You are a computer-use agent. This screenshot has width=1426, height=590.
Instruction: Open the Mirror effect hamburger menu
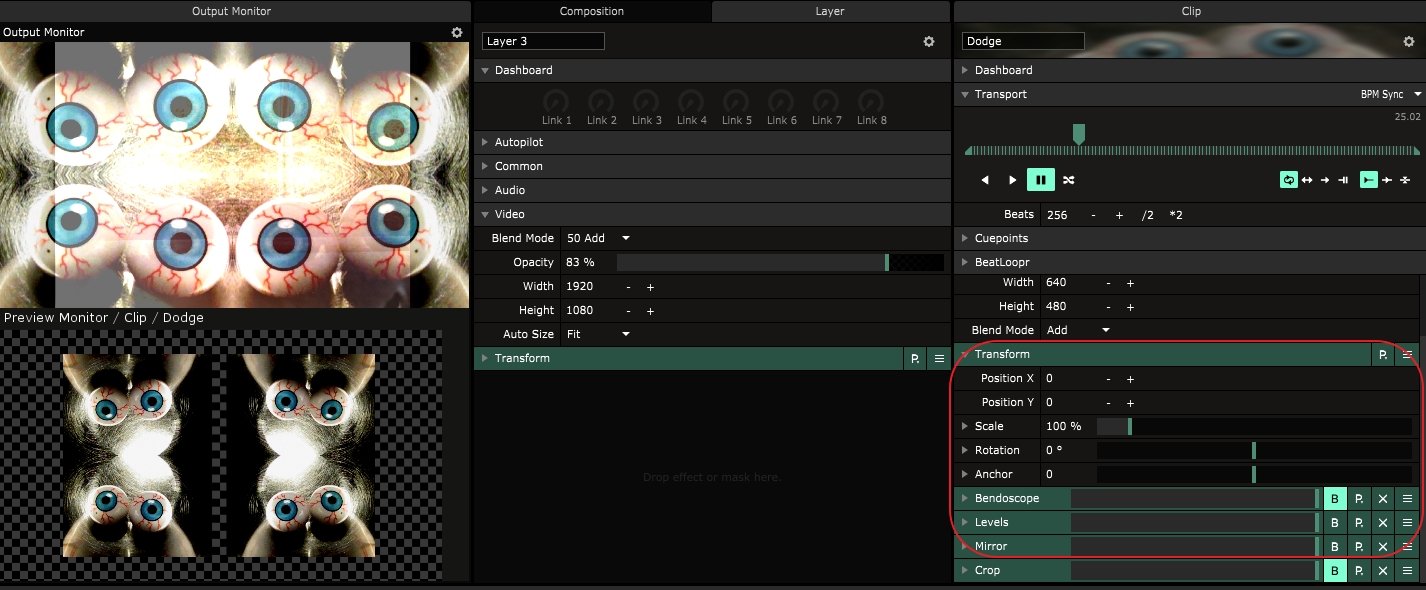point(1407,546)
